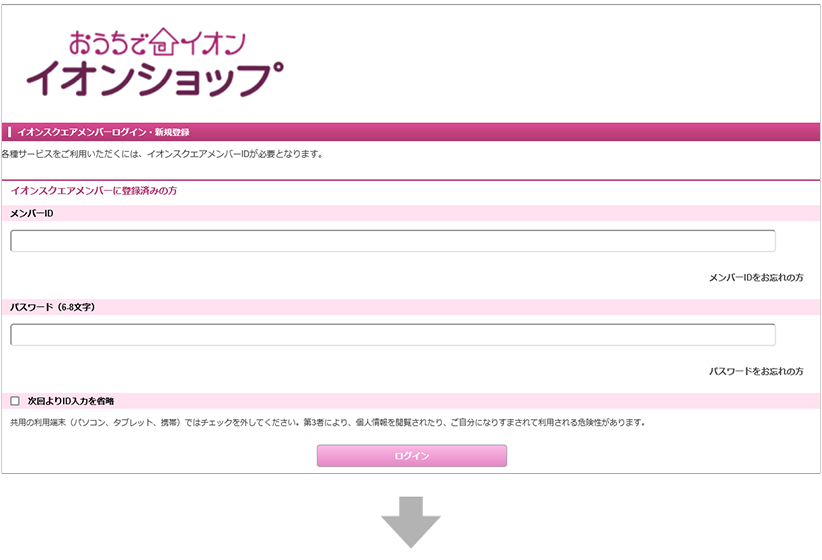Open the パスワードをお忘れの方 link

pos(756,371)
